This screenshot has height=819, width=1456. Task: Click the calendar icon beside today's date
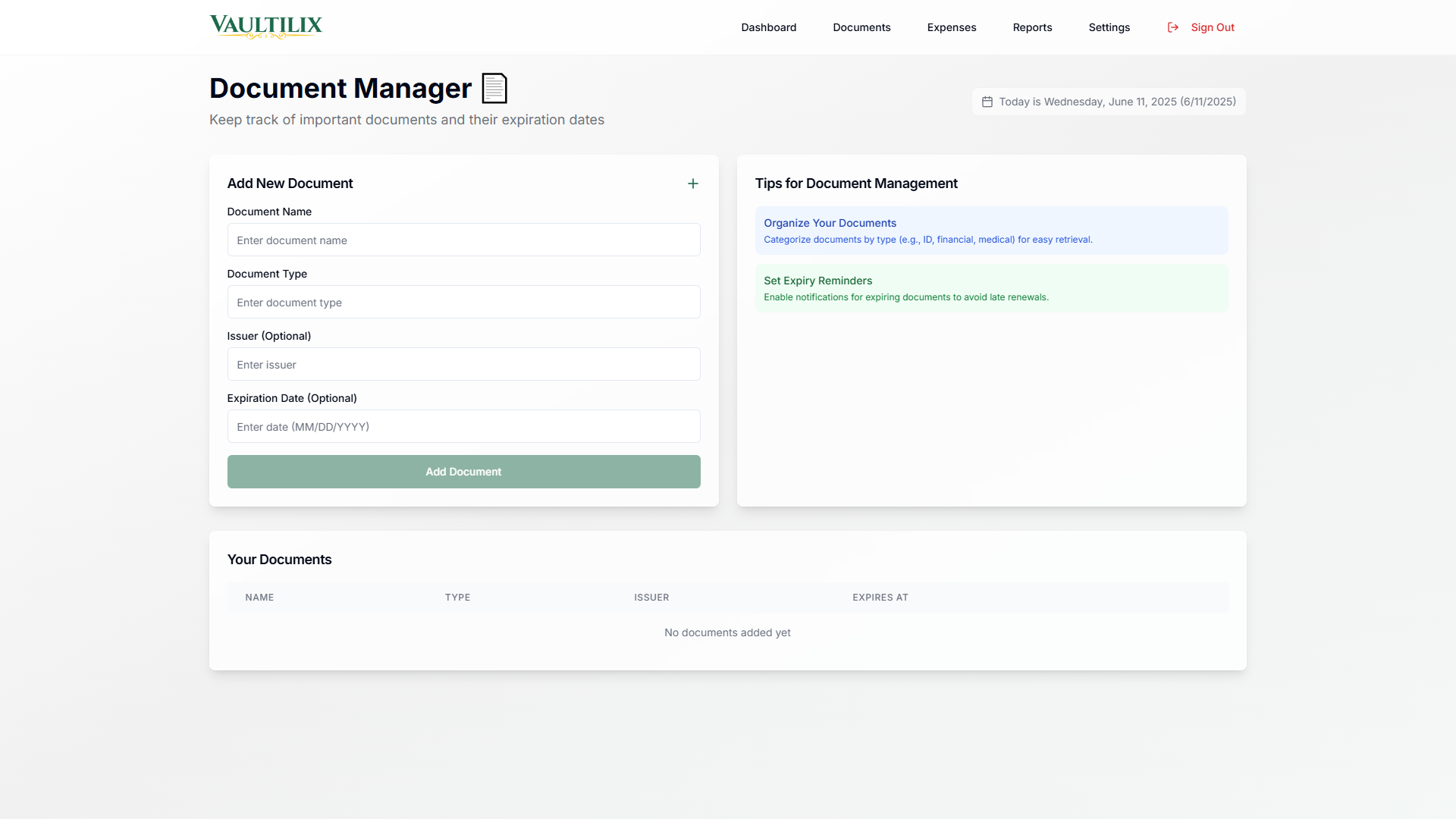pos(987,102)
